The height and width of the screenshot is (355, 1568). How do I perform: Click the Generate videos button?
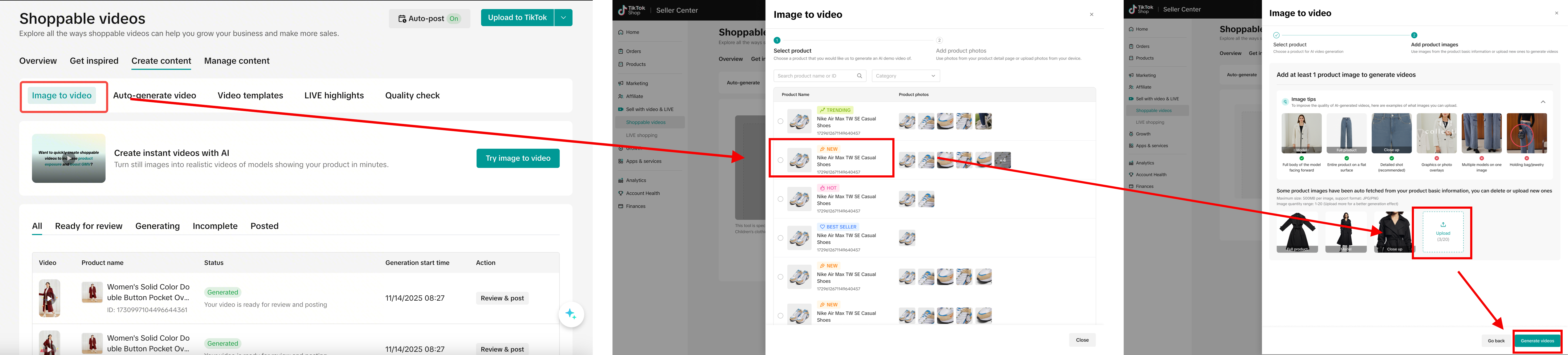pos(1537,341)
